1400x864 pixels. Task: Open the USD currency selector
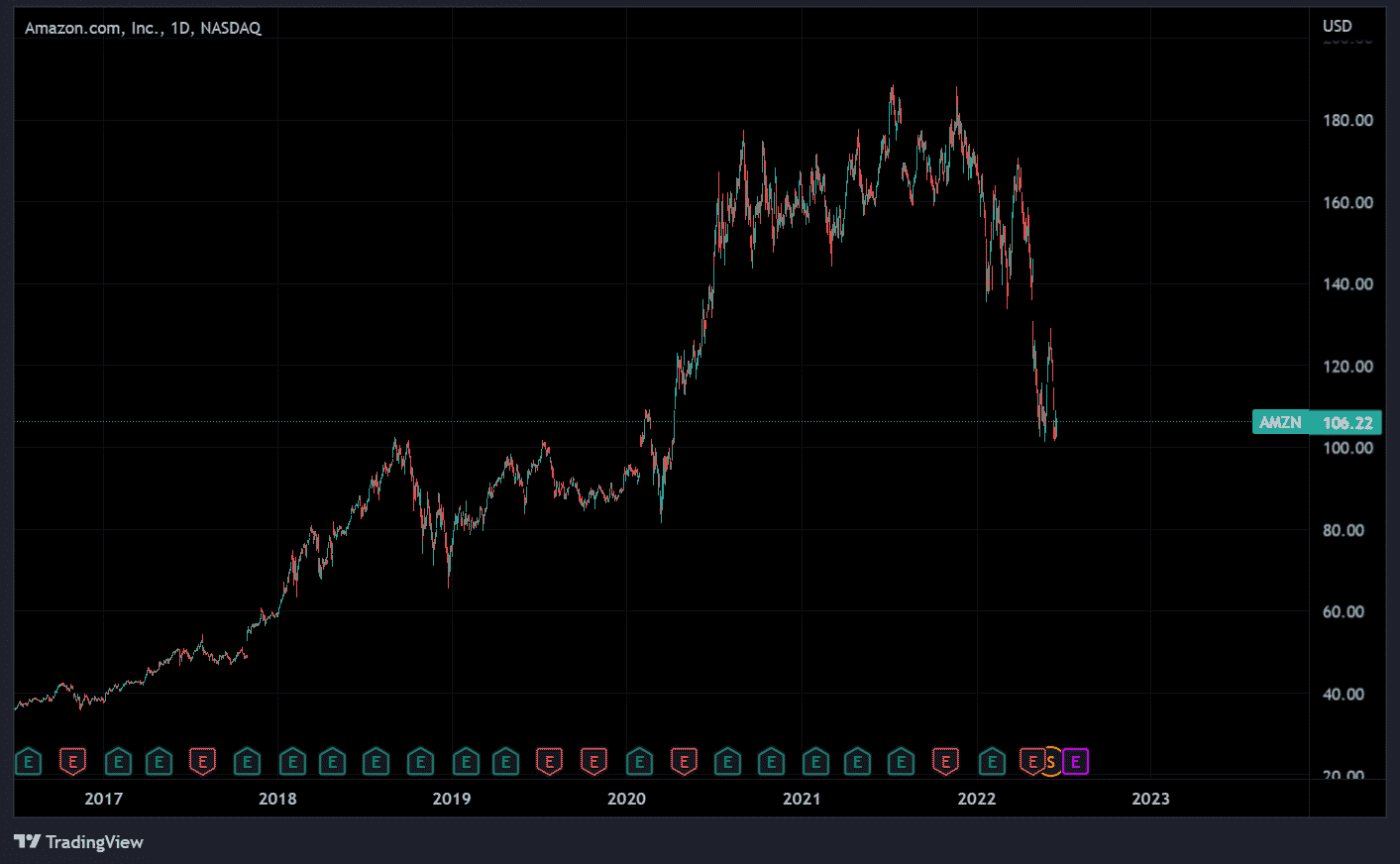1337,26
